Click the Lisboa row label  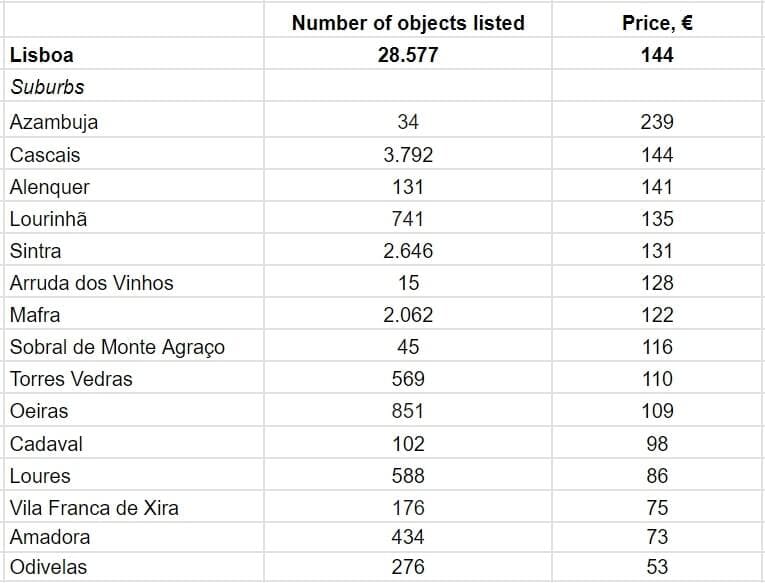[42, 55]
